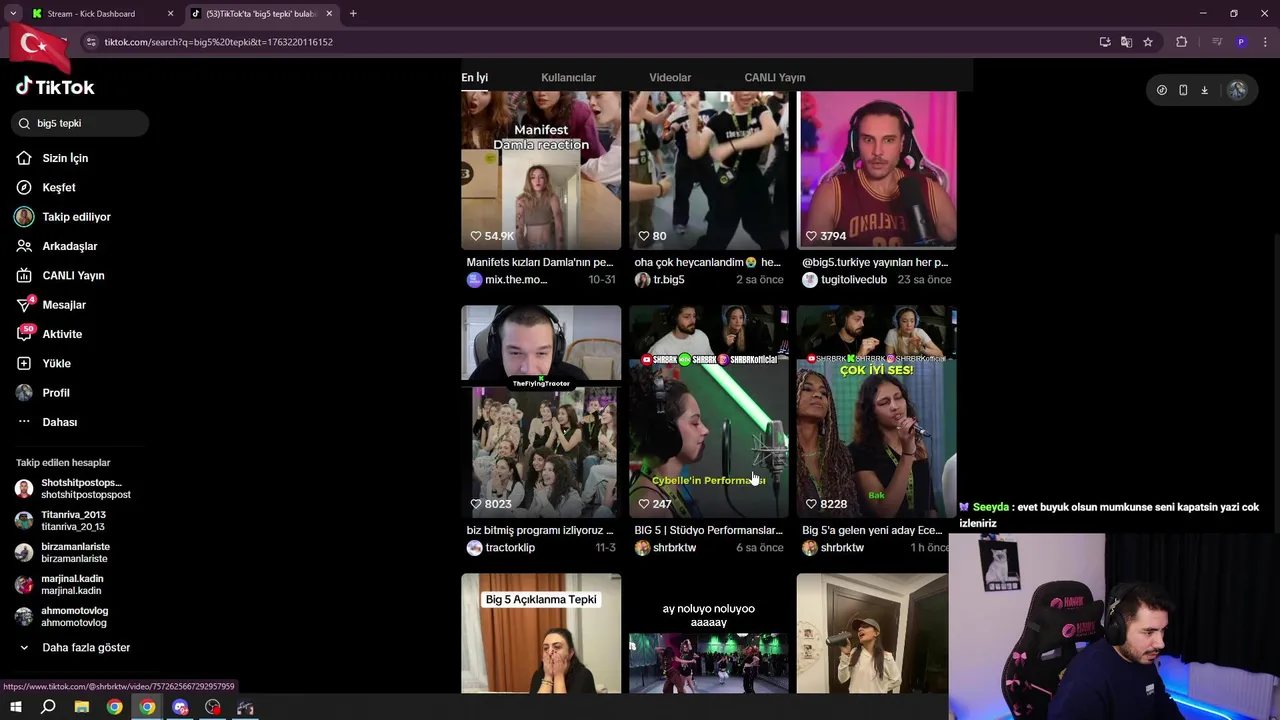Open Big 5 Açıklanma Tepki video
1280x720 pixels.
(x=541, y=633)
